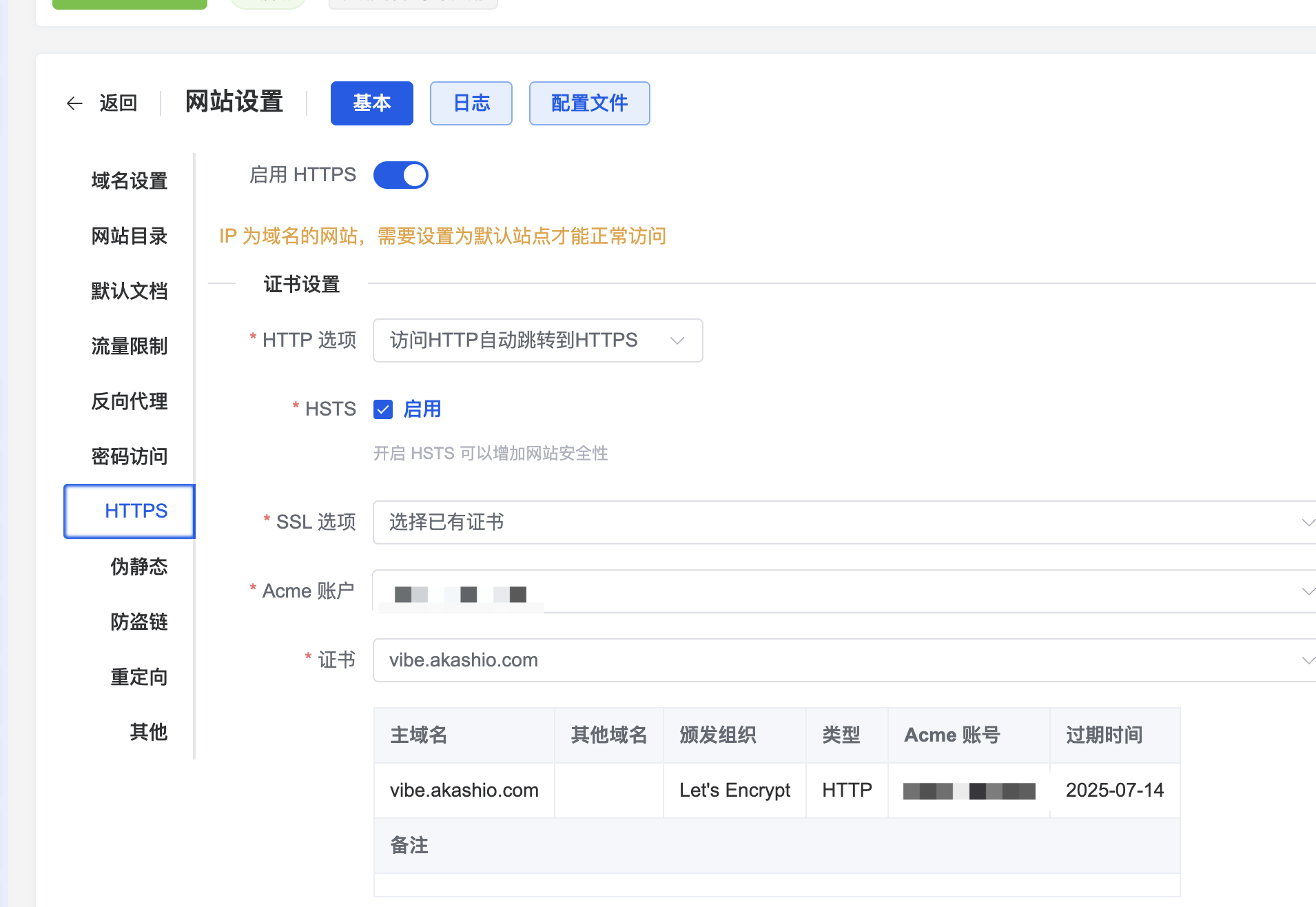The height and width of the screenshot is (907, 1316).
Task: Click the 颁发组织 column header
Action: click(734, 735)
